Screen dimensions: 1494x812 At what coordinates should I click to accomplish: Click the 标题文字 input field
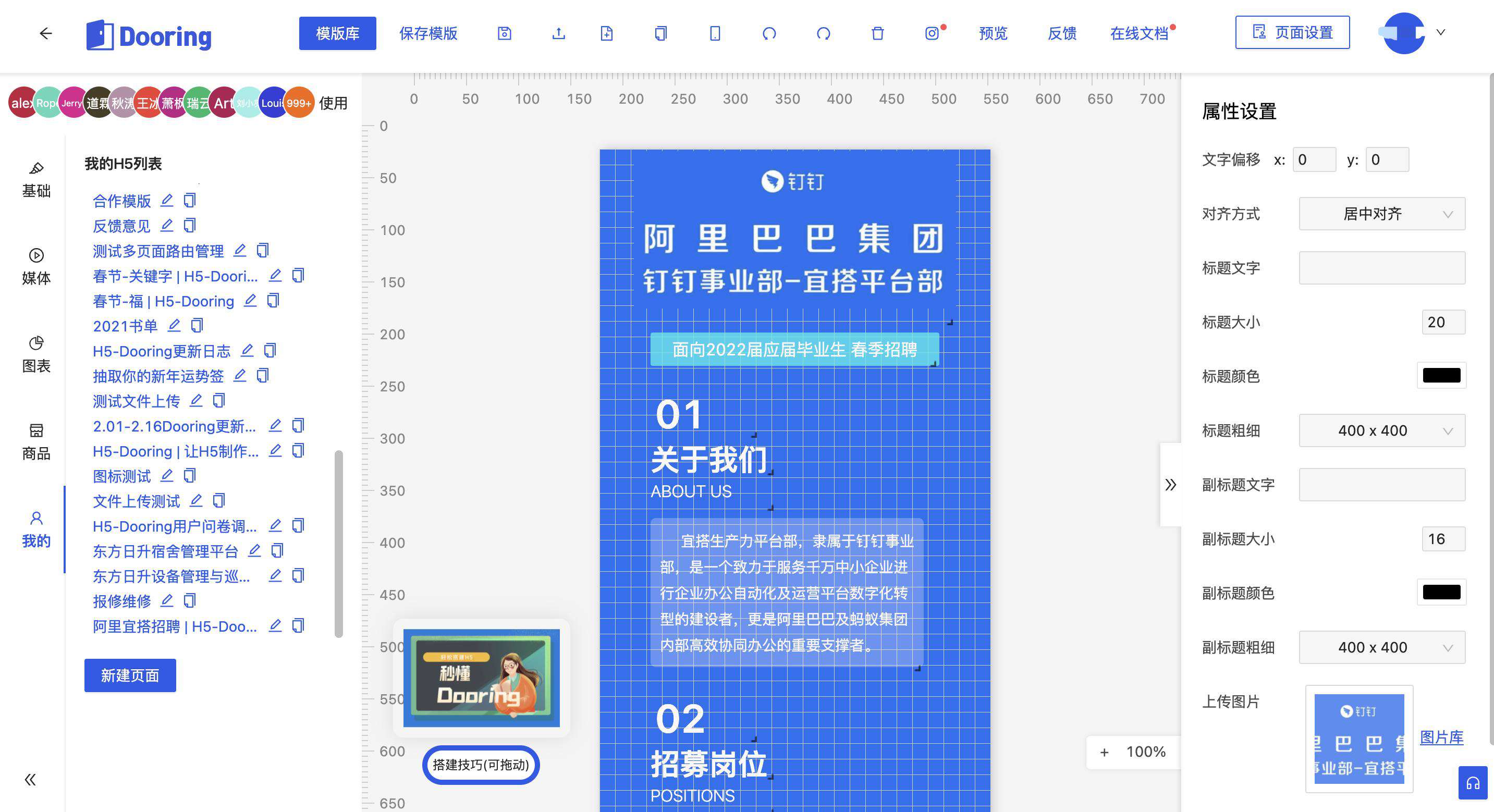pyautogui.click(x=1381, y=267)
